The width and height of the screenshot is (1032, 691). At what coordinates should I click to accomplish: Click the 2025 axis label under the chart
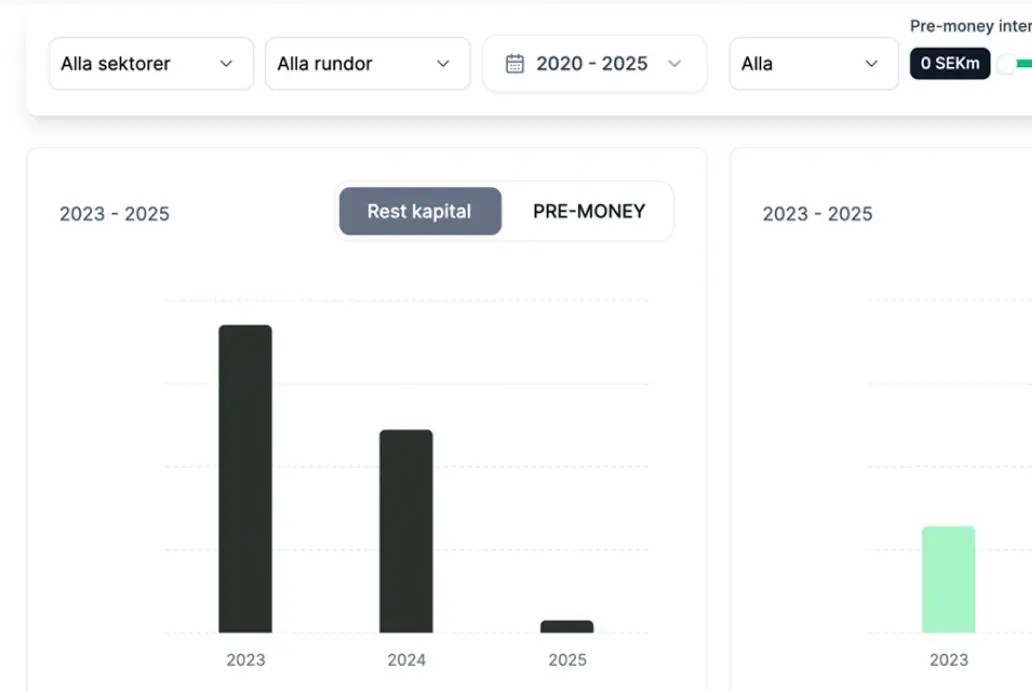567,660
